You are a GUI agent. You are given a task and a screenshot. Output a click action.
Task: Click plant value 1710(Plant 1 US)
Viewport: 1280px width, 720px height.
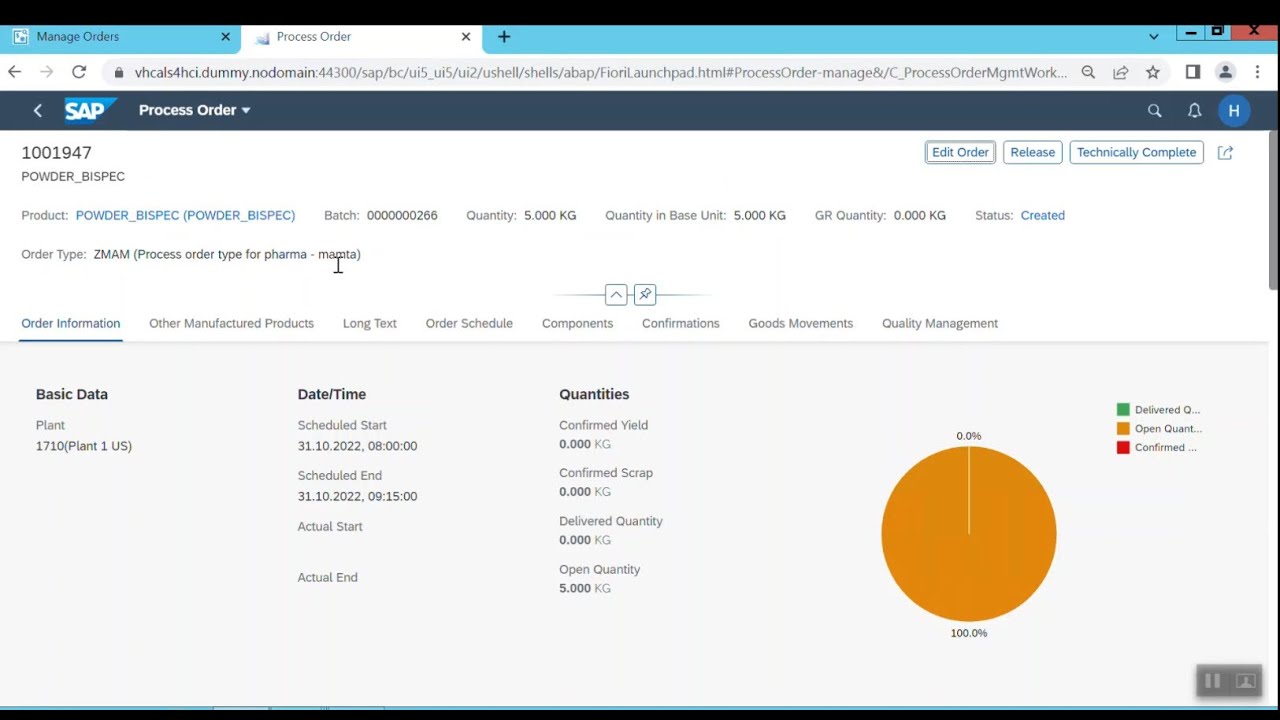(84, 446)
